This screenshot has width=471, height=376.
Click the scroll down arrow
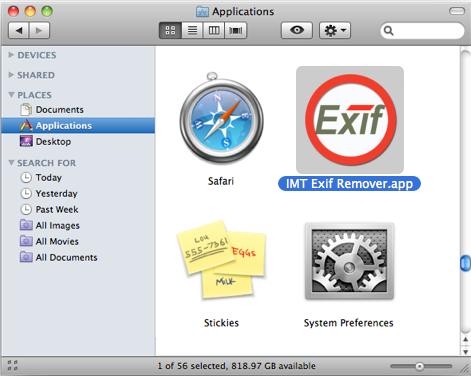click(465, 351)
